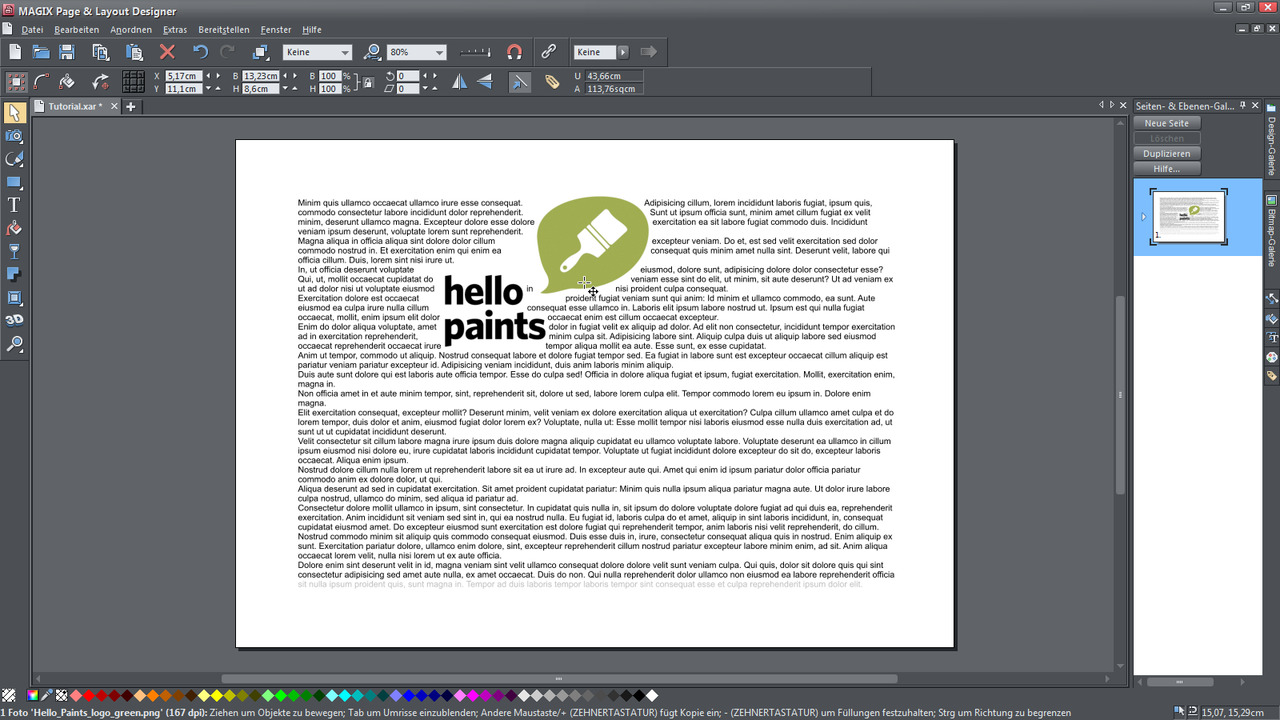Image resolution: width=1280 pixels, height=720 pixels.
Task: Select the Text tool
Action: (14, 205)
